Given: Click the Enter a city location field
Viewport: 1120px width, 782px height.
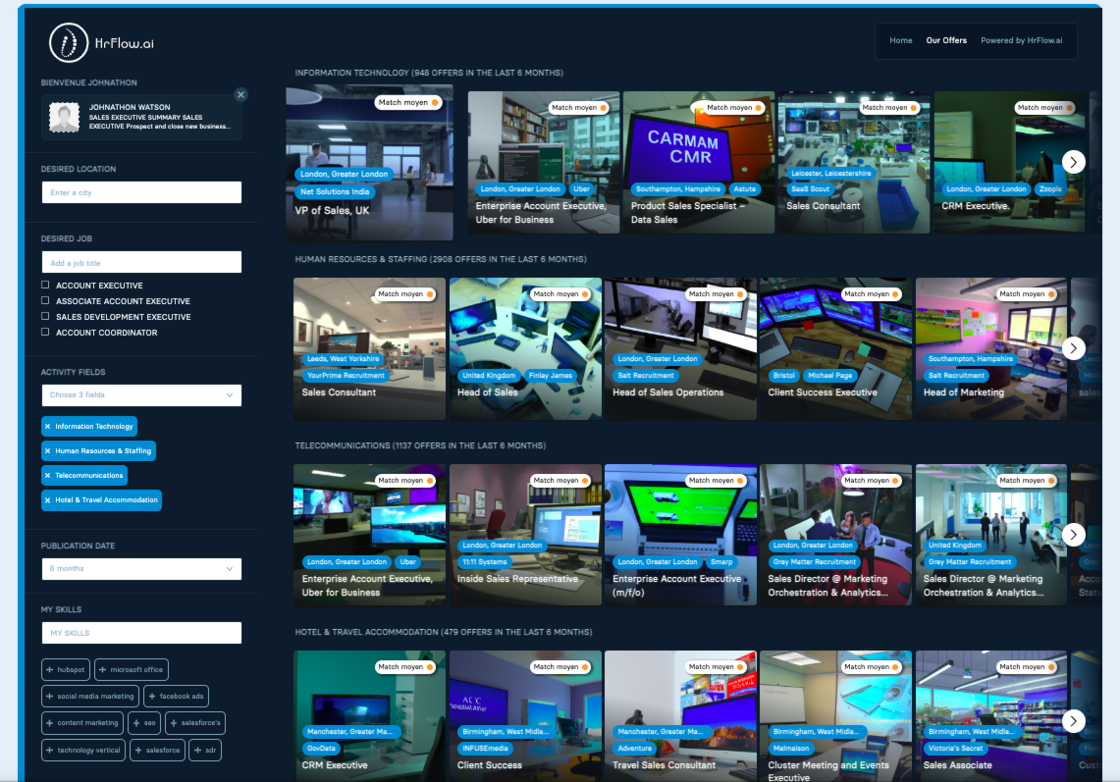Looking at the screenshot, I should coord(141,191).
